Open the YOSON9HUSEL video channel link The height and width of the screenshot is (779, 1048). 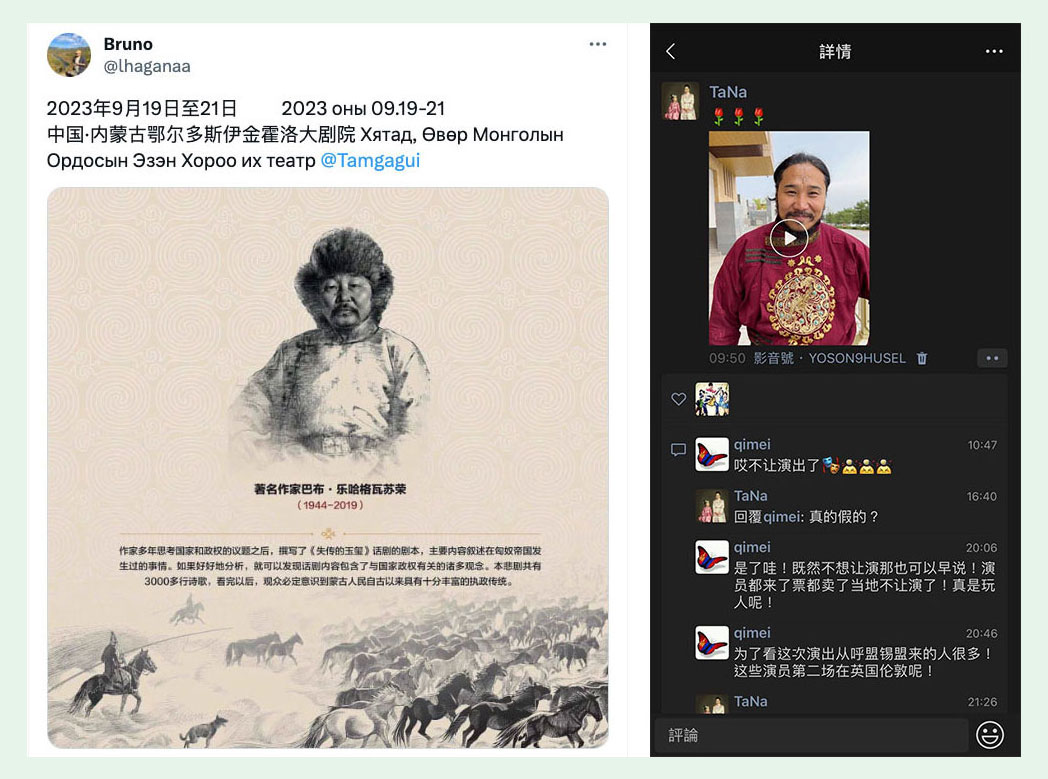(857, 358)
